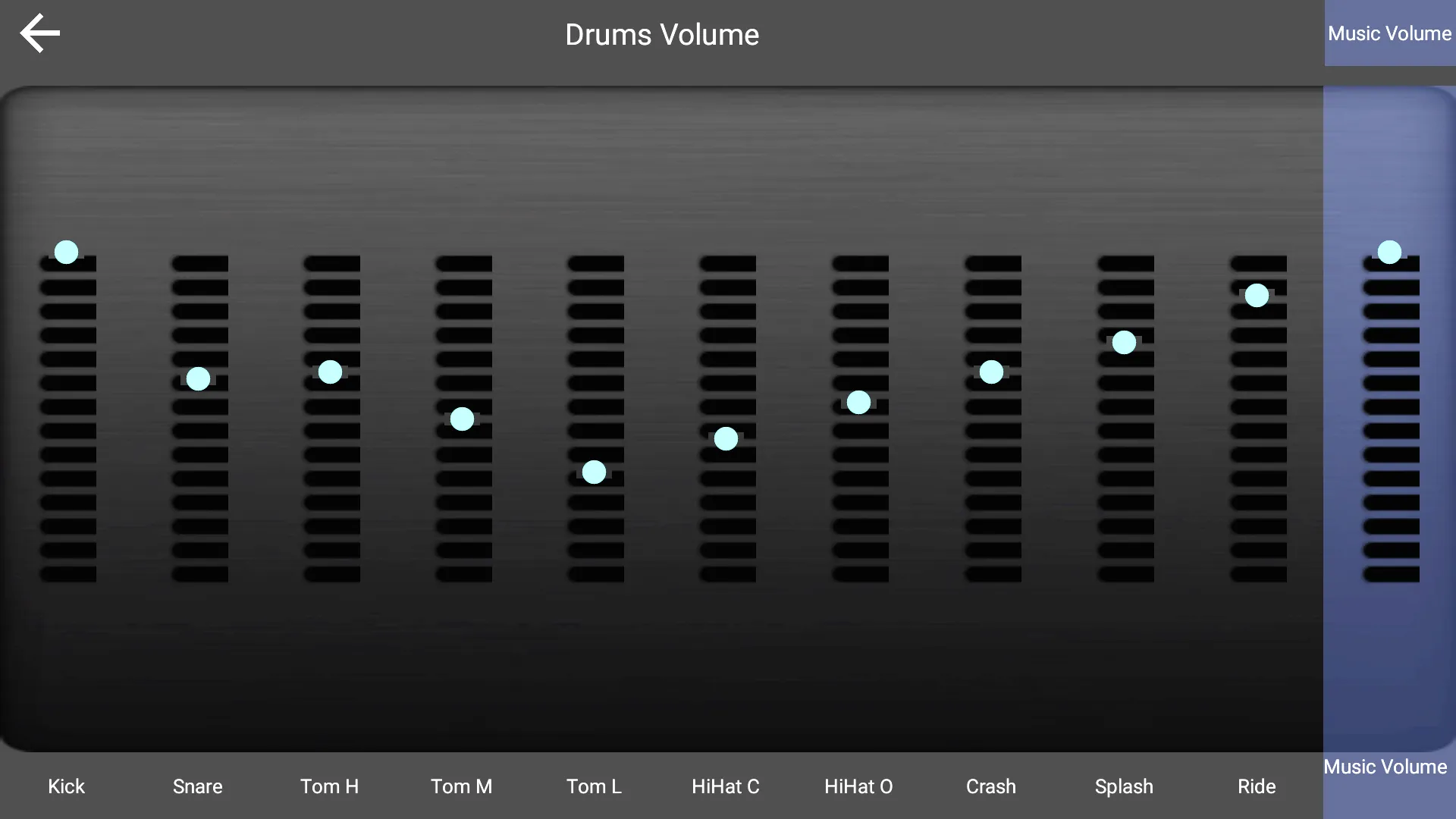
Task: Drag the Kick drum volume slider up
Action: [x=66, y=252]
